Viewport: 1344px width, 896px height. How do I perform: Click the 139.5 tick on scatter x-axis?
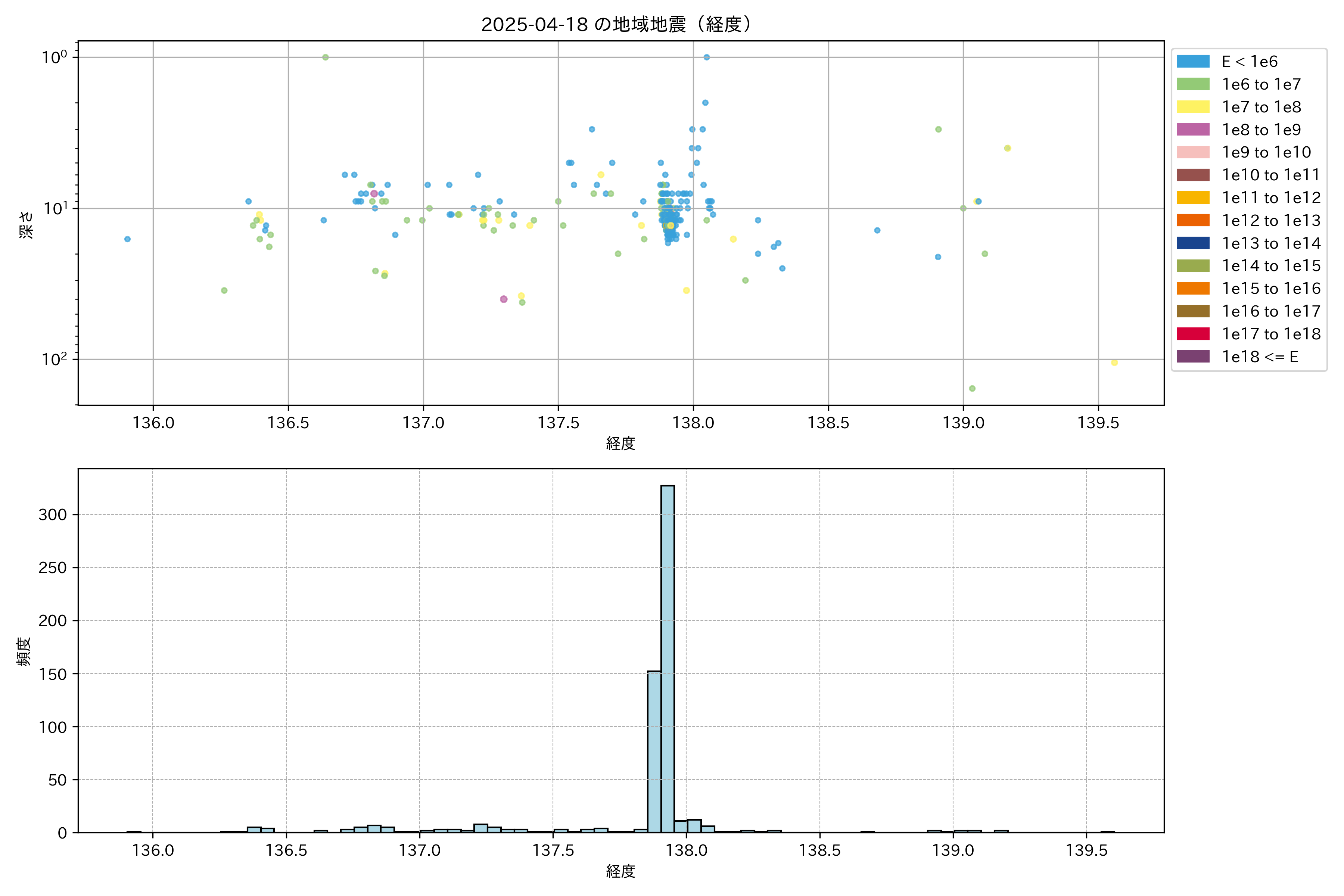(x=1098, y=423)
